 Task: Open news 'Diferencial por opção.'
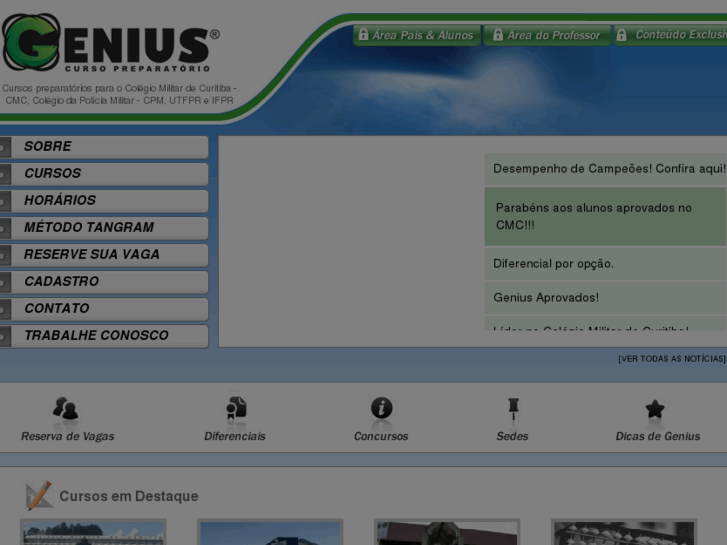coord(606,264)
